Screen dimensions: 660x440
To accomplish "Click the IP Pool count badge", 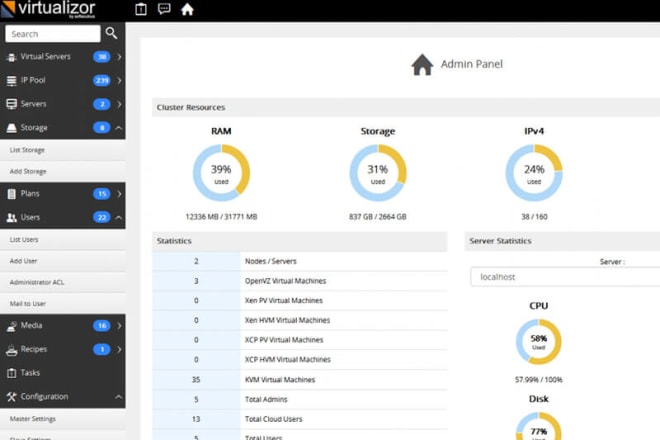I will click(x=101, y=80).
